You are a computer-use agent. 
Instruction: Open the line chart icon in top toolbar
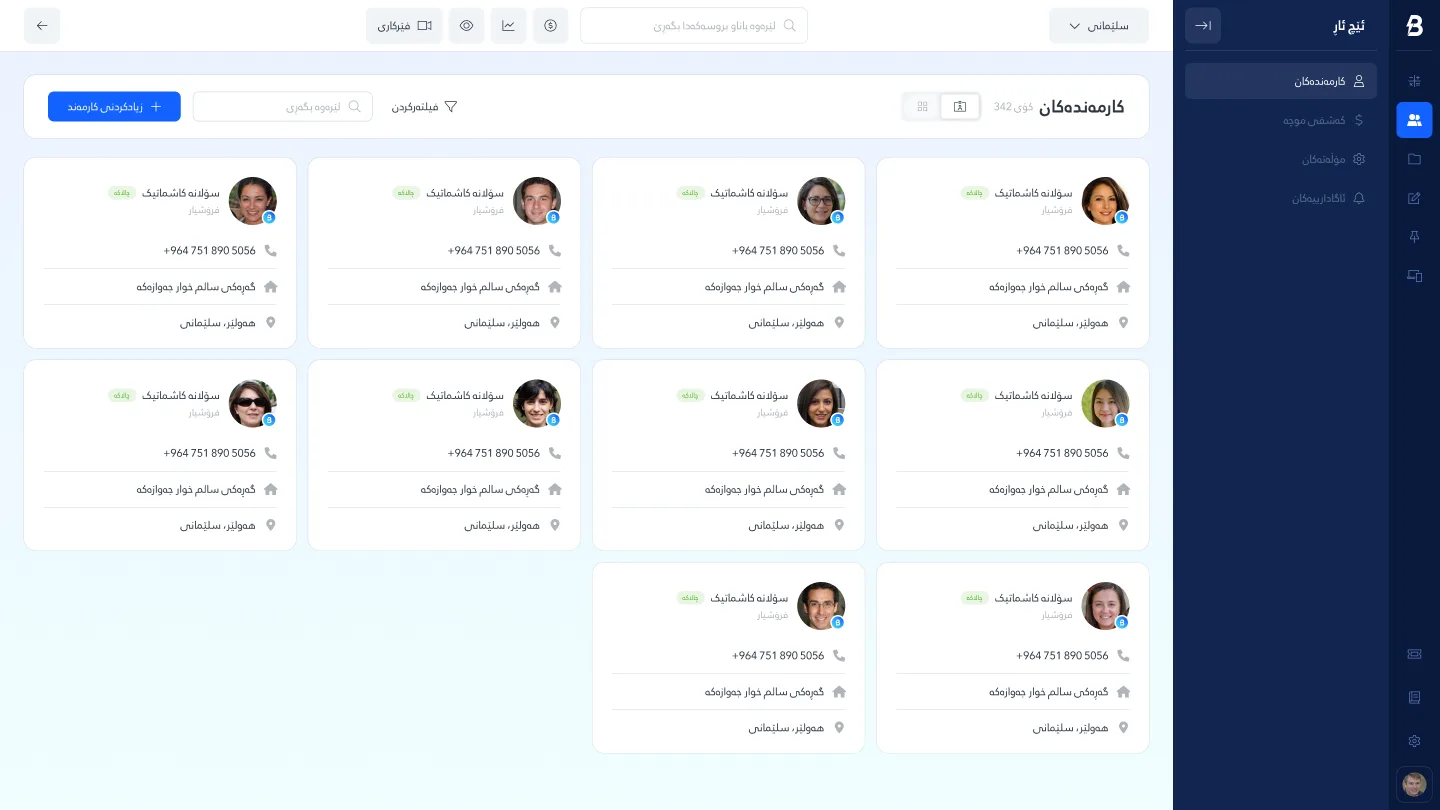(508, 26)
